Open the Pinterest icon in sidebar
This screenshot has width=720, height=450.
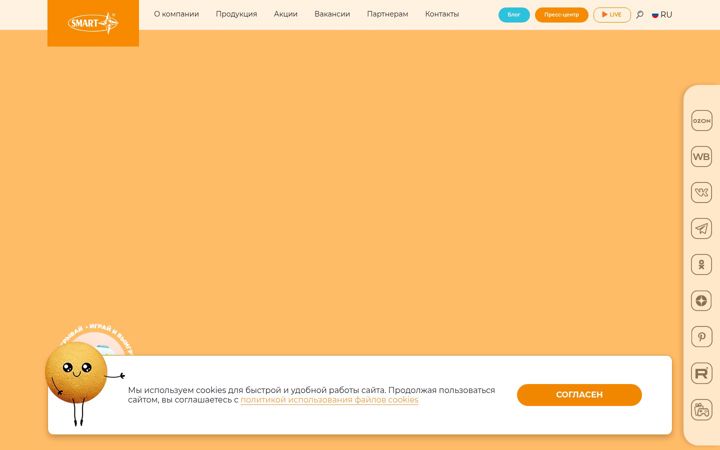(x=701, y=337)
